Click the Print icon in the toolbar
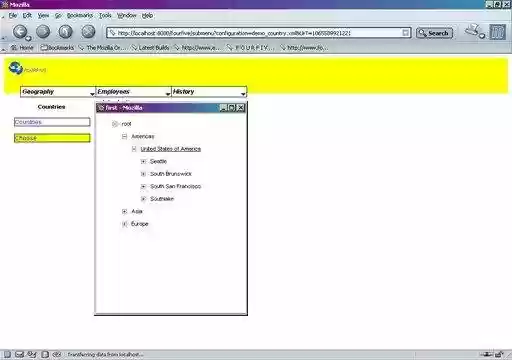 point(473,31)
